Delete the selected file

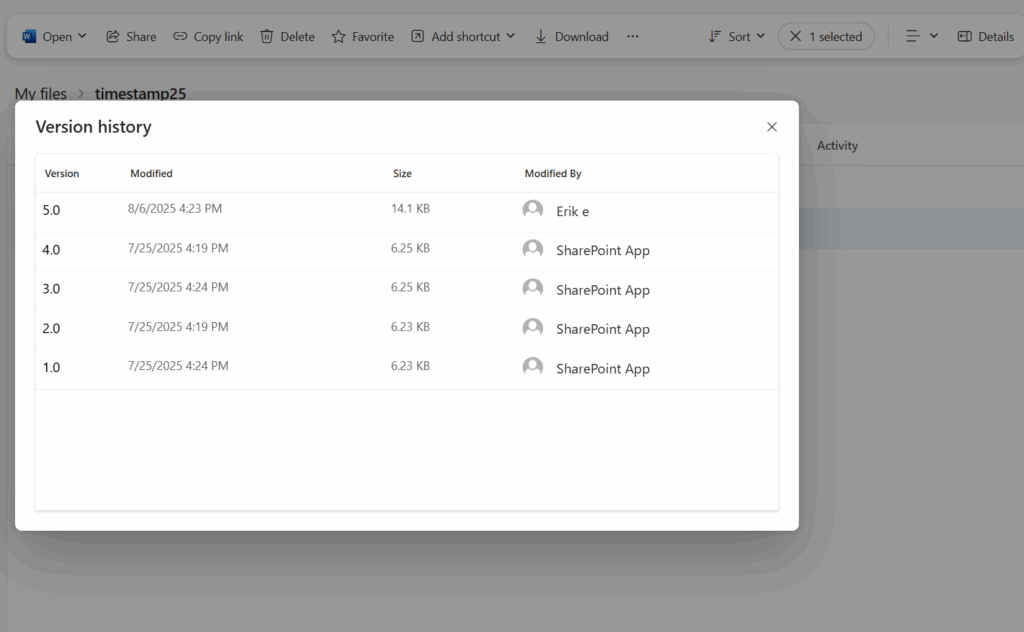(287, 36)
